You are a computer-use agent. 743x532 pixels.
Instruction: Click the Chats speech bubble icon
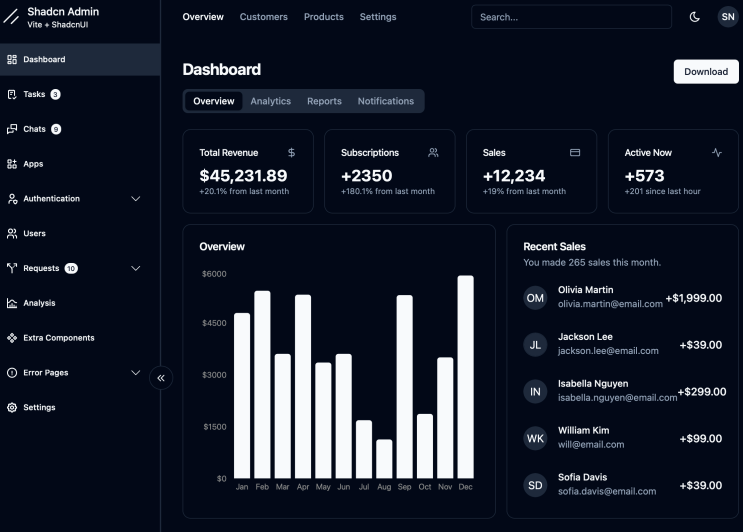12,129
